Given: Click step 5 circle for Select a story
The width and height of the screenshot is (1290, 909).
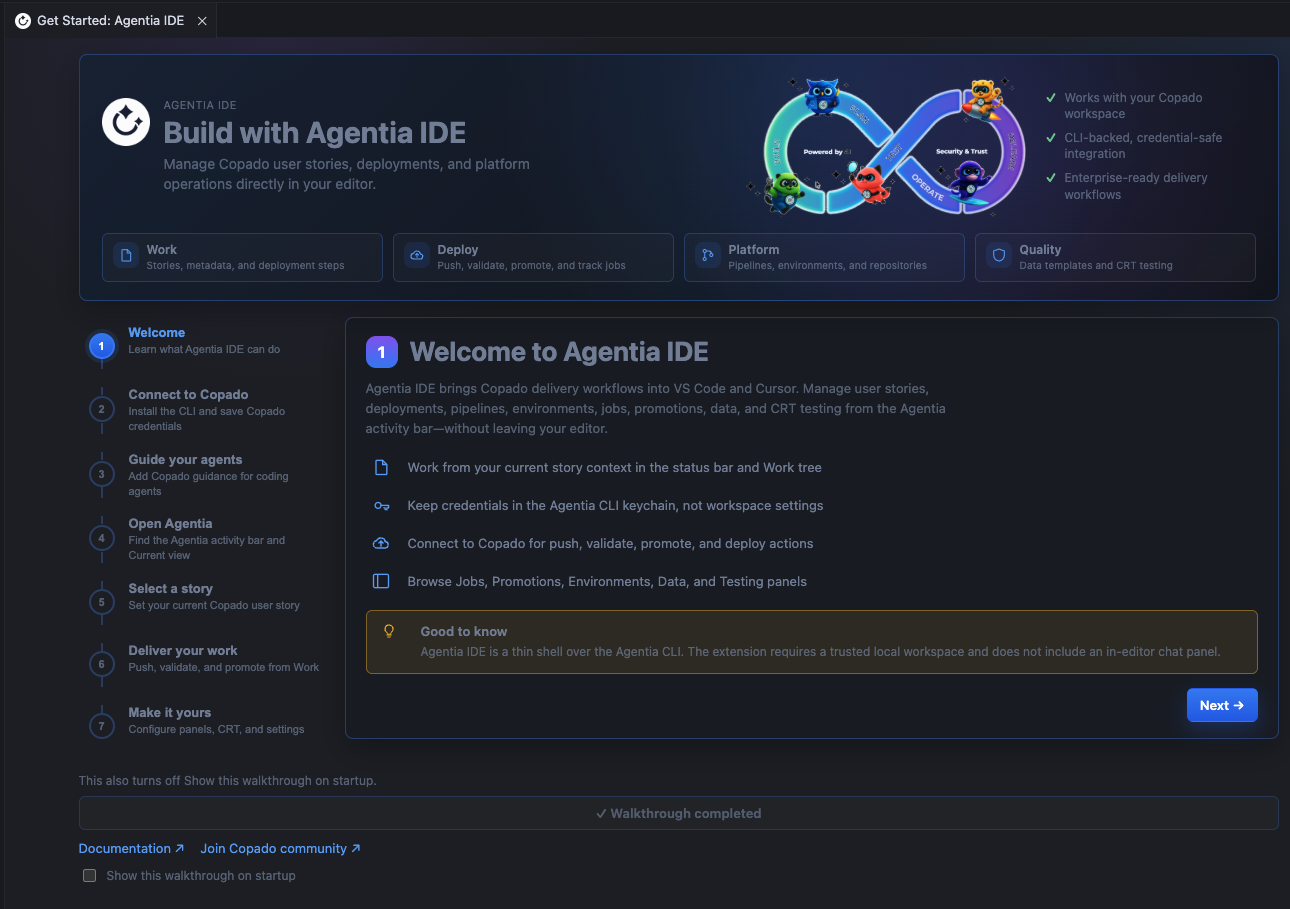Looking at the screenshot, I should point(101,602).
